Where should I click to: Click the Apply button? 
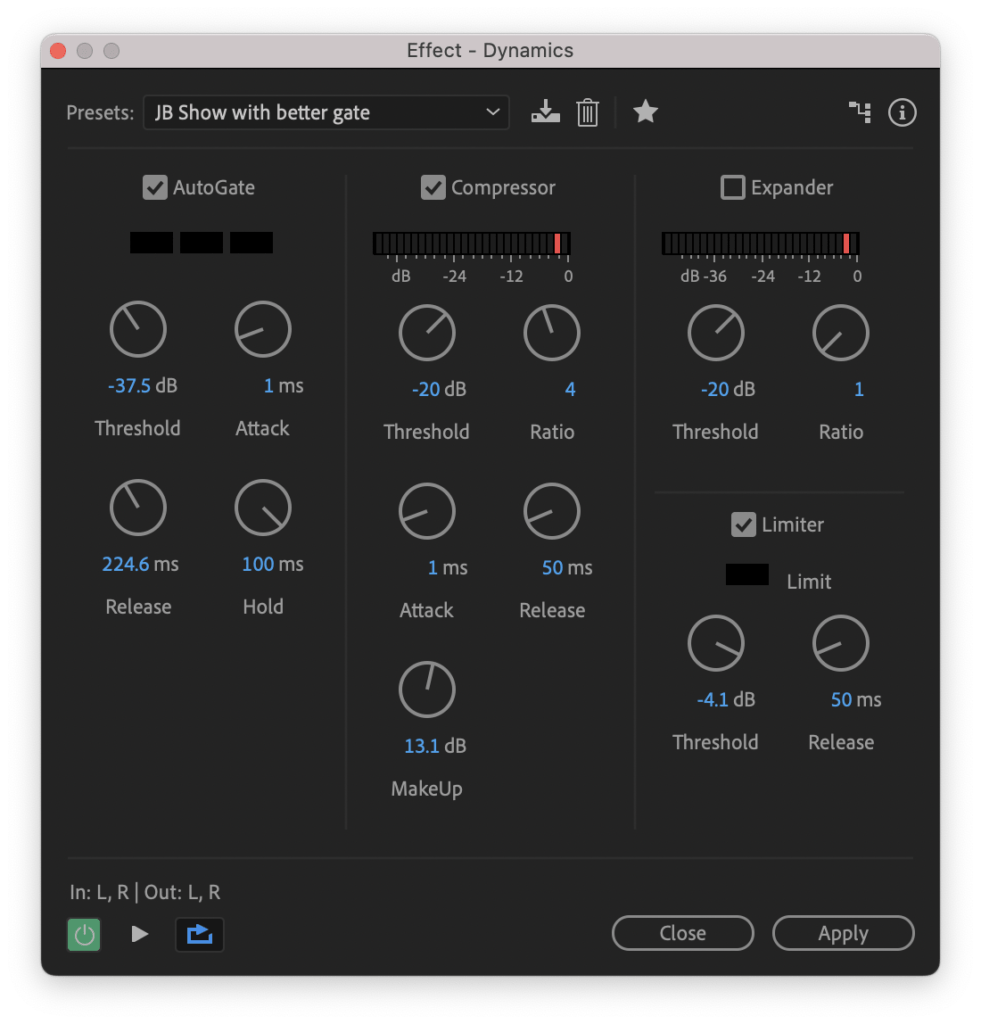[x=843, y=933]
